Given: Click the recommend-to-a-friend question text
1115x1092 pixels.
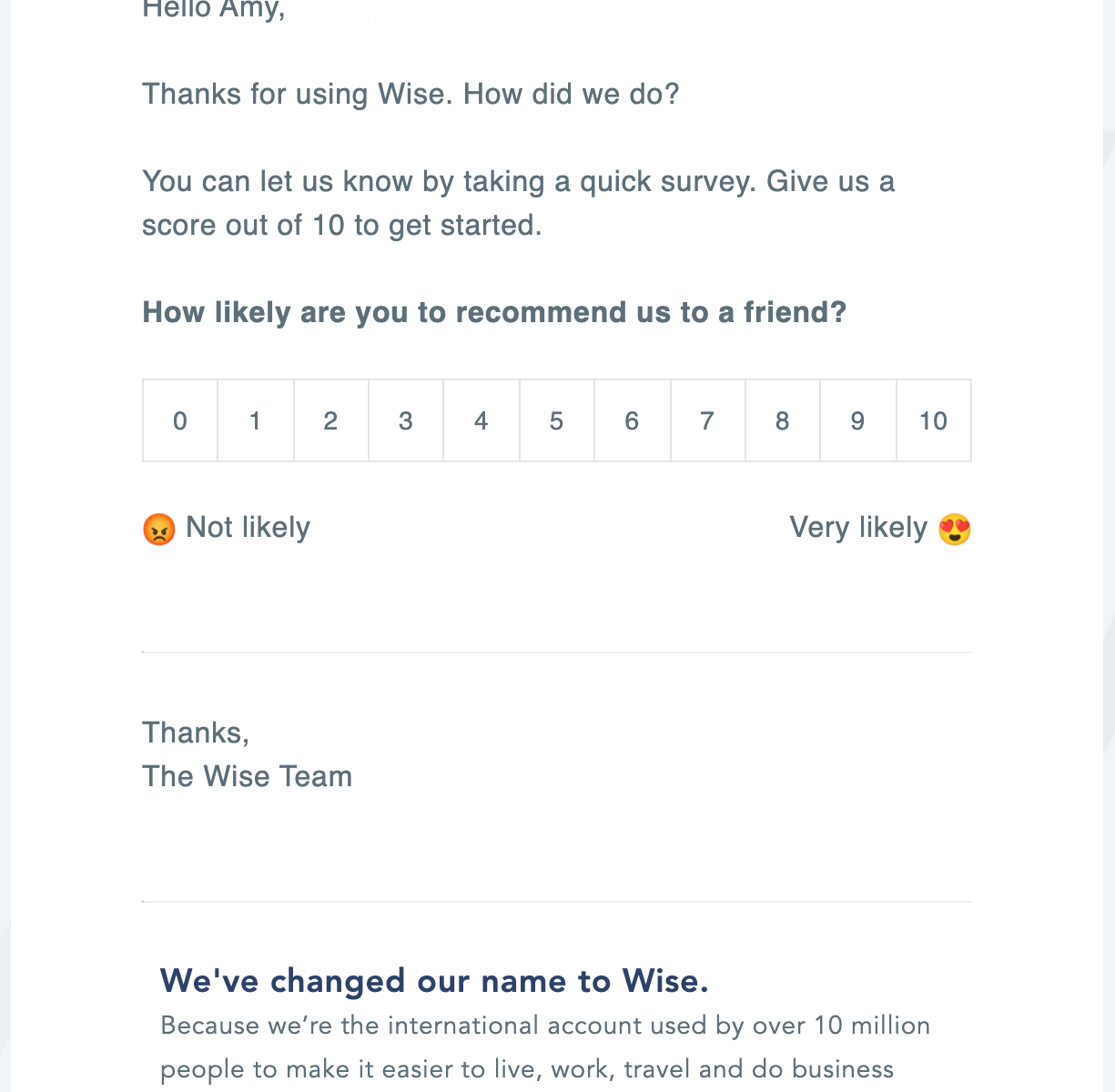Looking at the screenshot, I should 494,312.
